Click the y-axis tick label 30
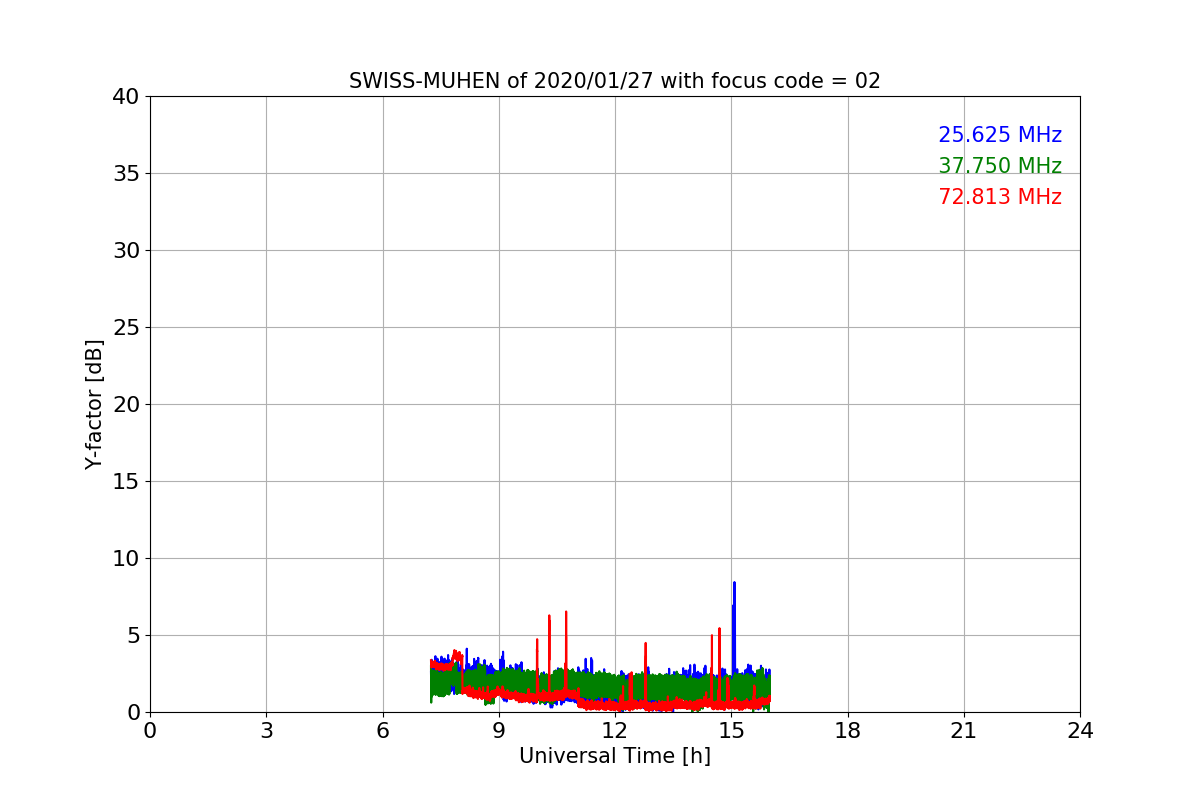Viewport: 1200px width, 800px height. 126,251
